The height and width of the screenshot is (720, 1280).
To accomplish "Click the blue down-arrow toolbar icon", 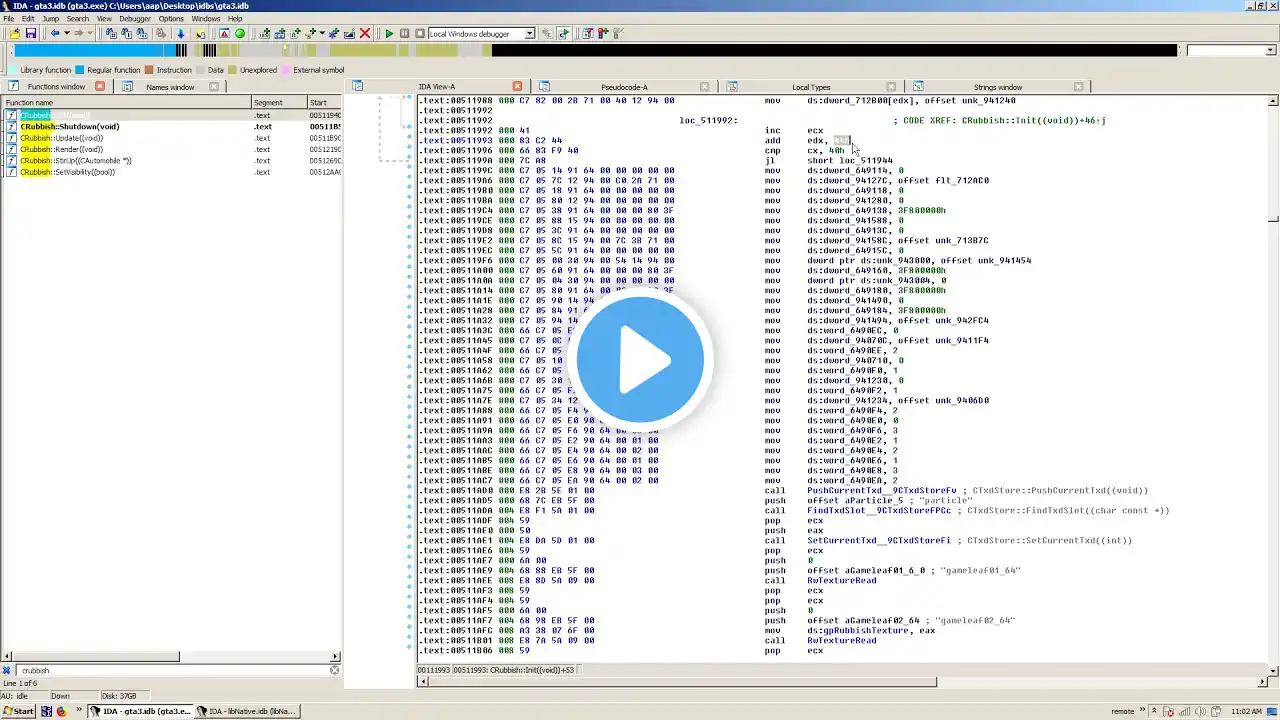I will (181, 33).
